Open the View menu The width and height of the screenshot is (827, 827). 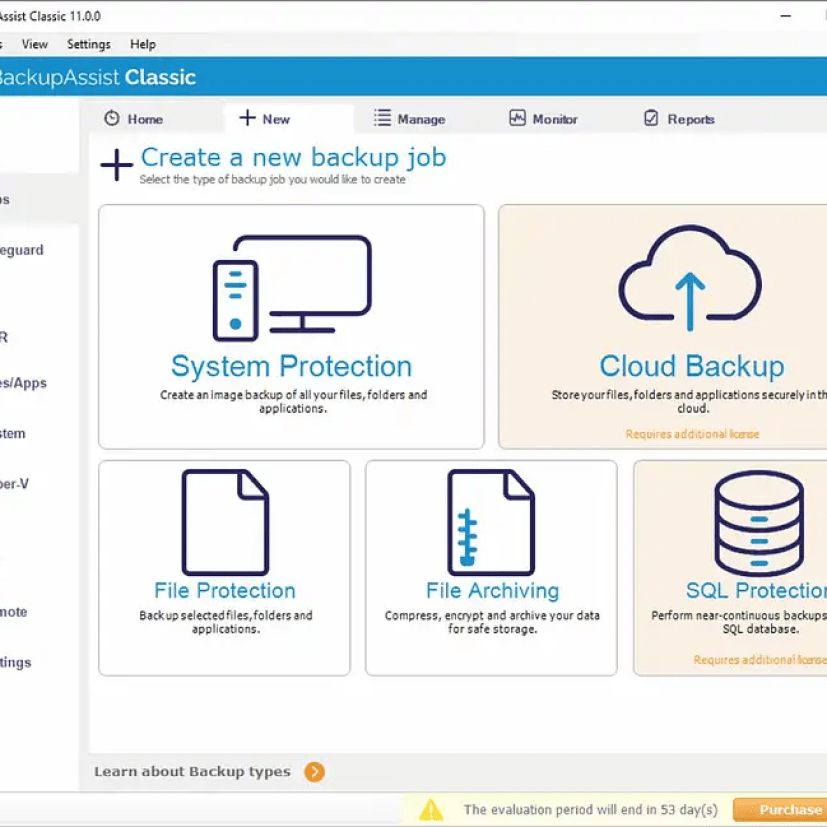tap(35, 44)
